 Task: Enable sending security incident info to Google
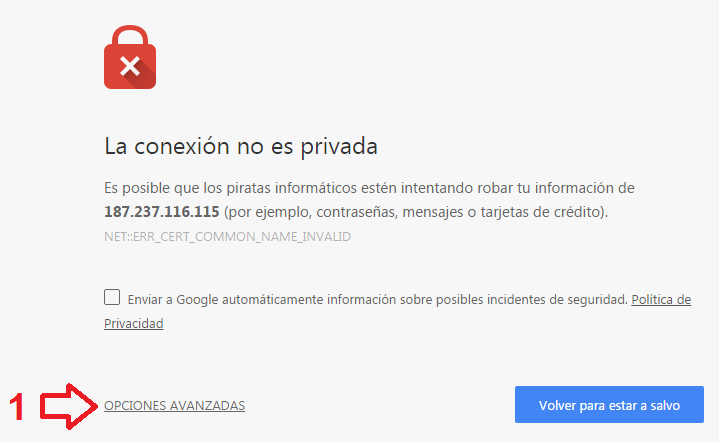coord(112,297)
